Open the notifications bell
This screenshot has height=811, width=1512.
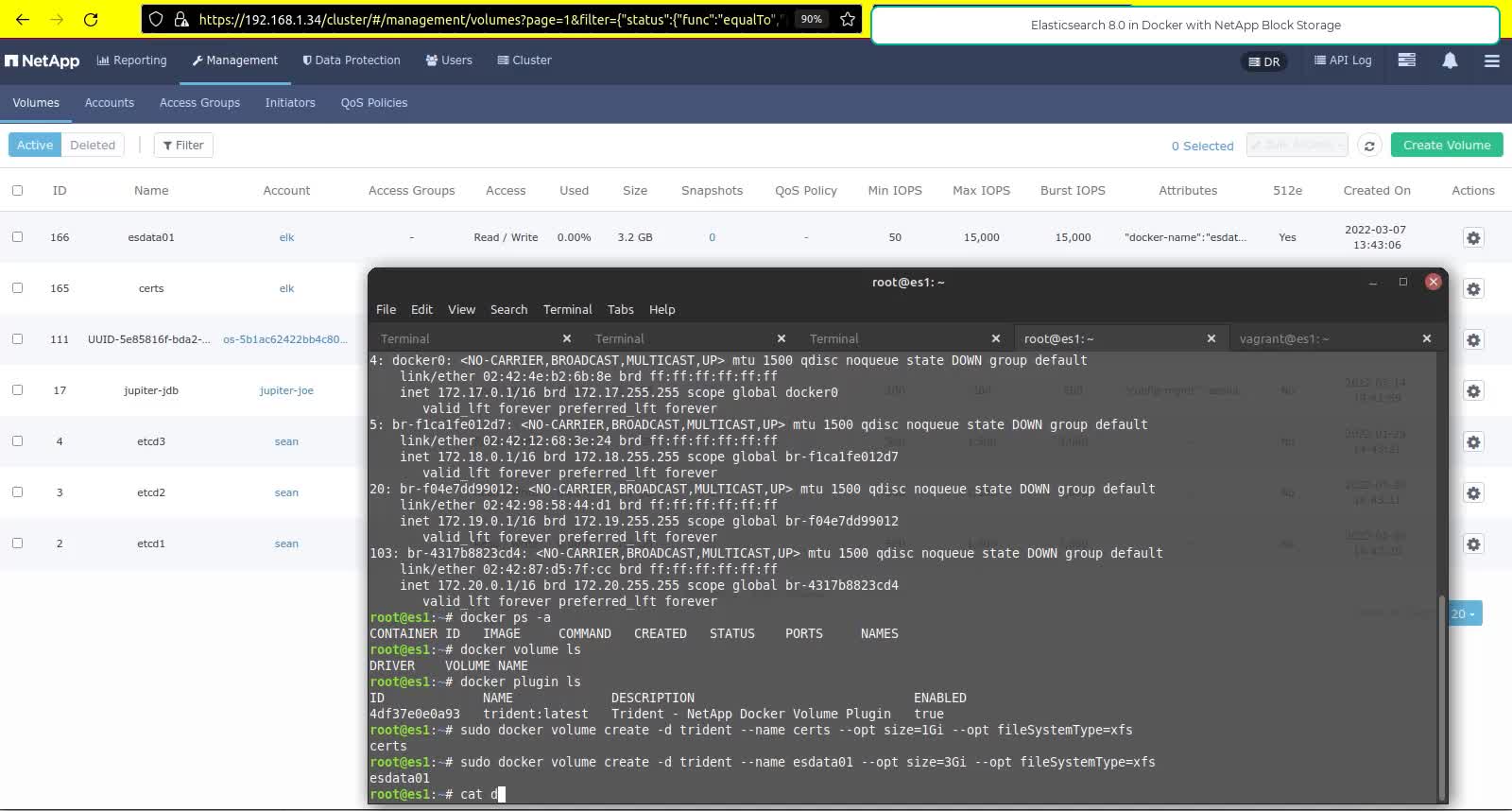[x=1450, y=60]
